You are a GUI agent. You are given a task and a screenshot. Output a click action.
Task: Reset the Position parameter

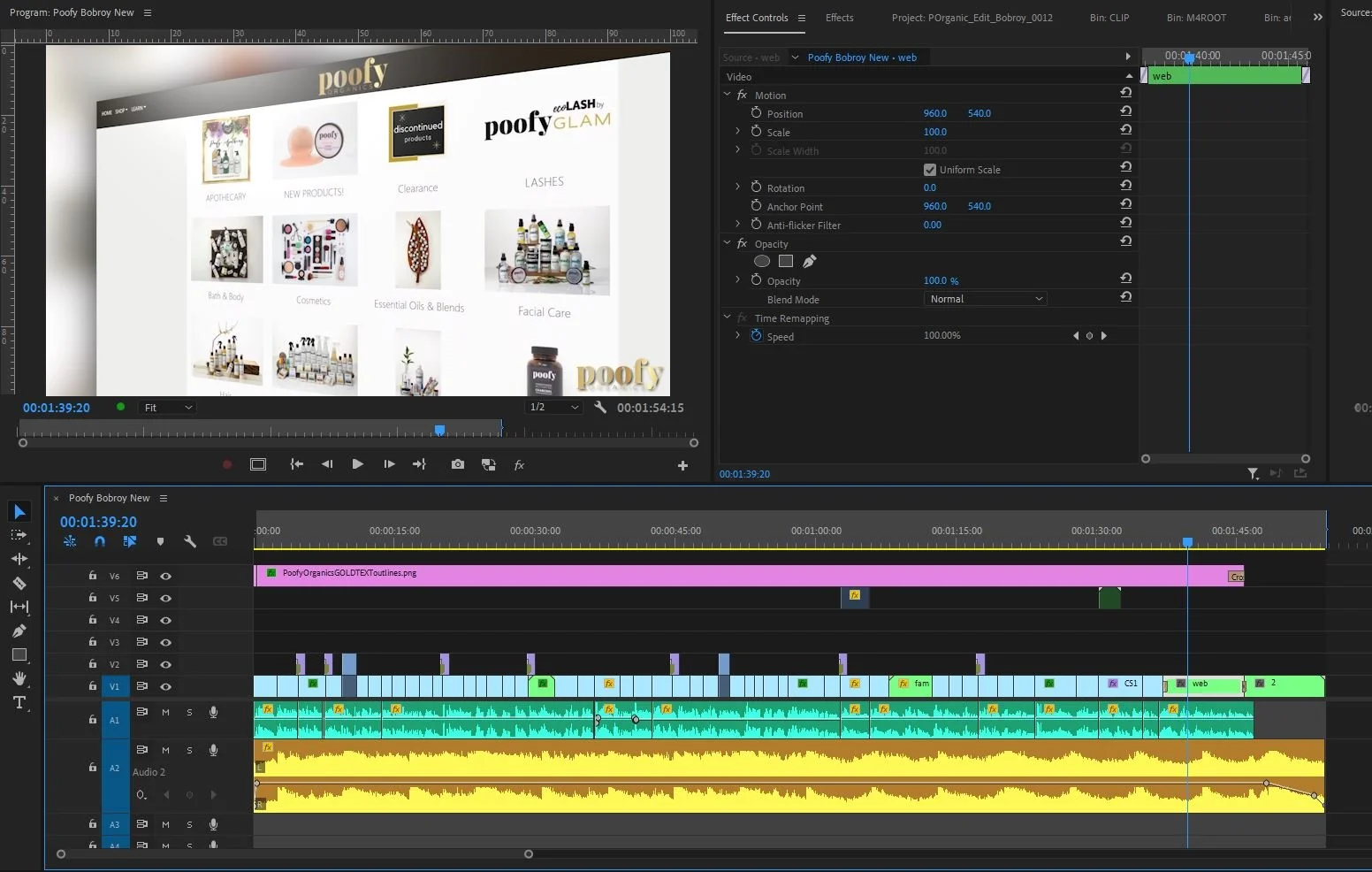click(x=1125, y=111)
